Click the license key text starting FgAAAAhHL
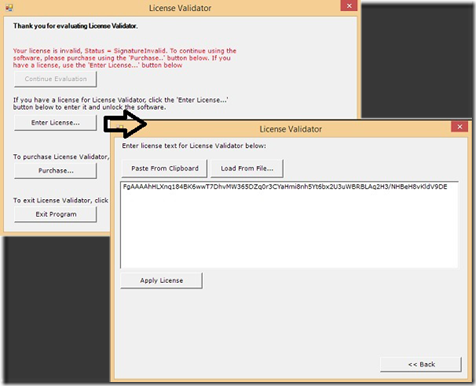Viewport: 476px width, 386px height. tap(285, 187)
